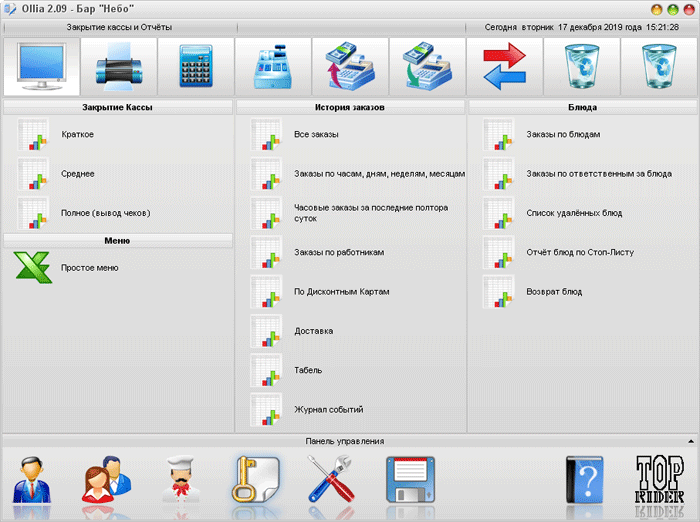Viewport: 700px width, 522px height.
Task: Open Список удалённых блюд report
Action: [x=574, y=213]
